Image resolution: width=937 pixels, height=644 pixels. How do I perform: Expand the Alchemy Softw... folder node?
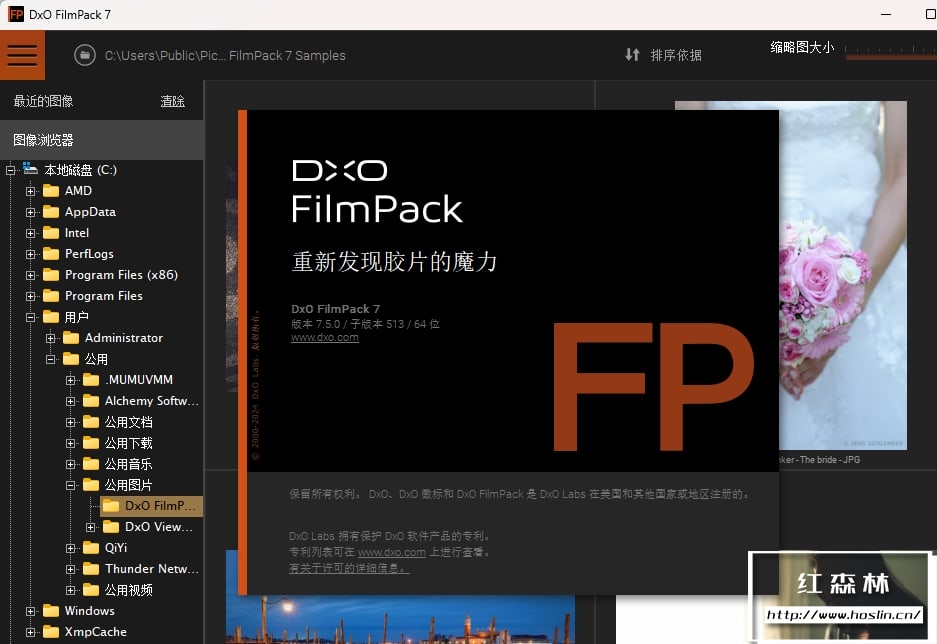(71, 401)
